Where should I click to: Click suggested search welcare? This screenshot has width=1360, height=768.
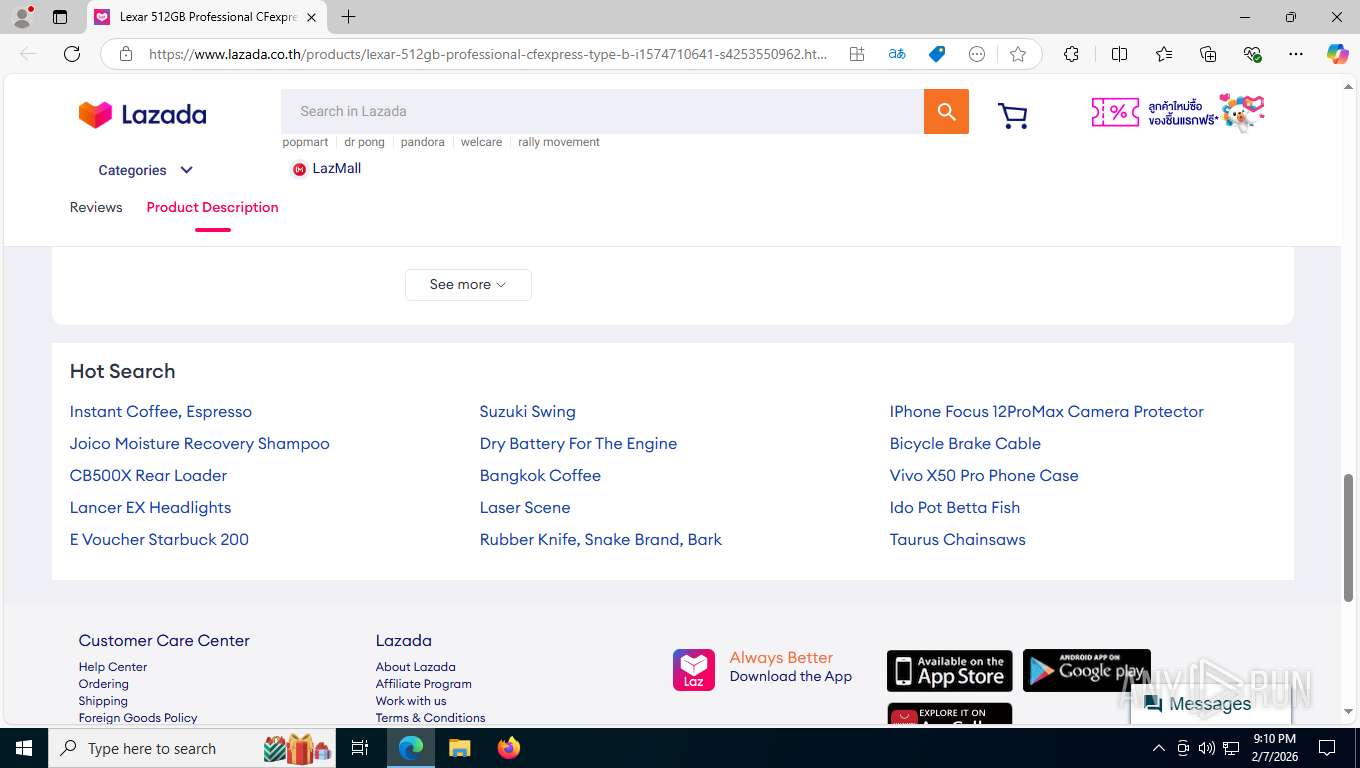(481, 142)
